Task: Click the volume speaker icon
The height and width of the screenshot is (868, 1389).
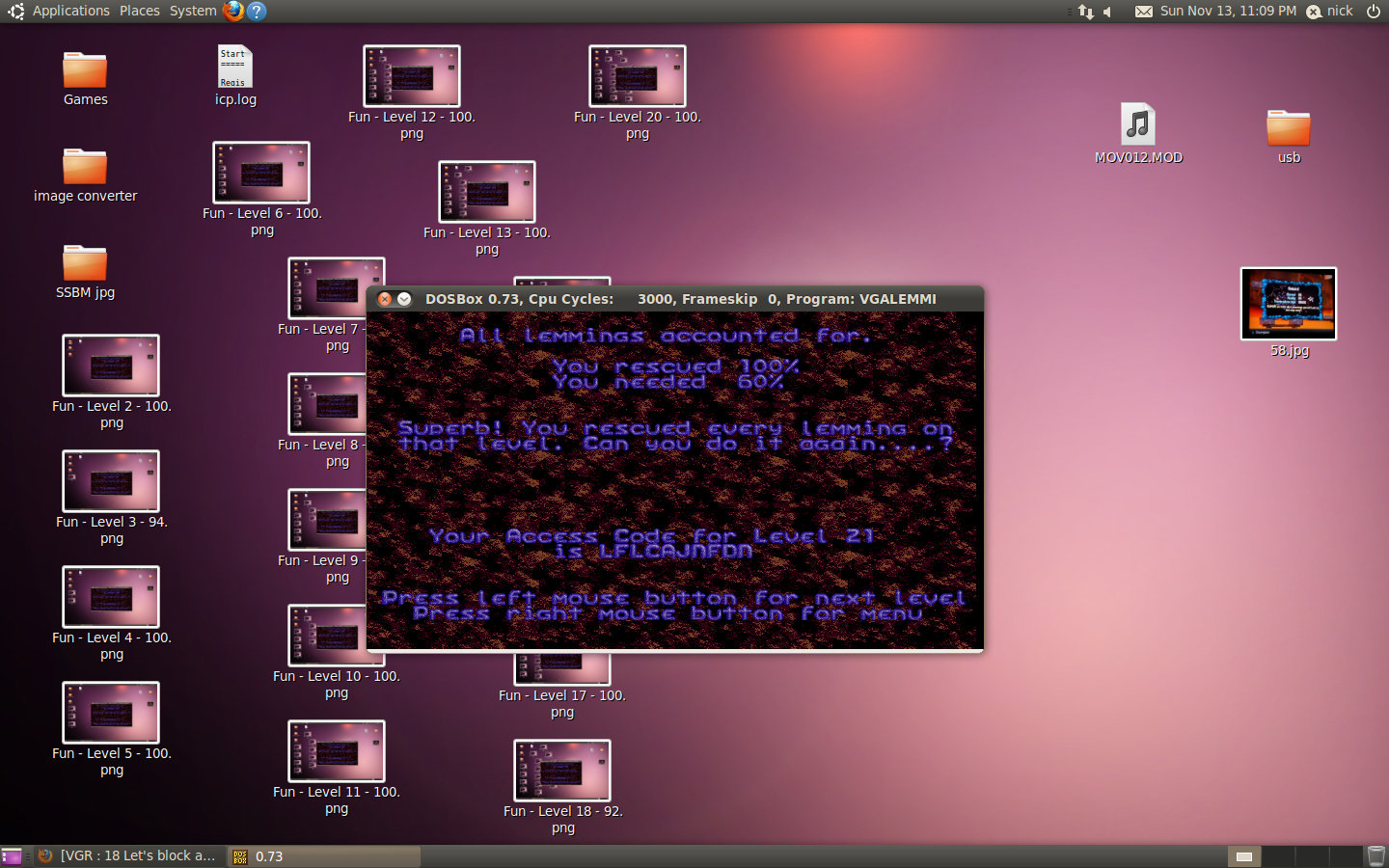Action: point(1109,12)
